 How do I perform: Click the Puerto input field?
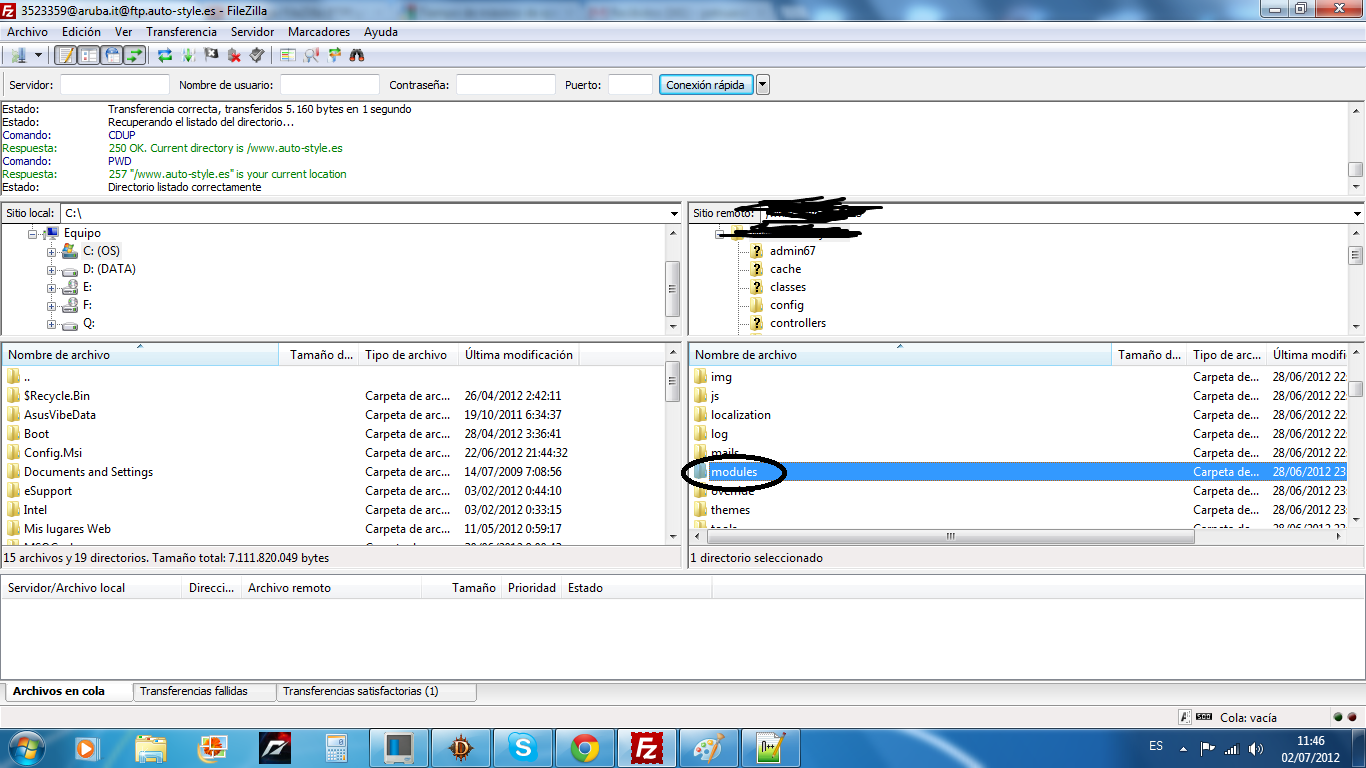coord(631,85)
